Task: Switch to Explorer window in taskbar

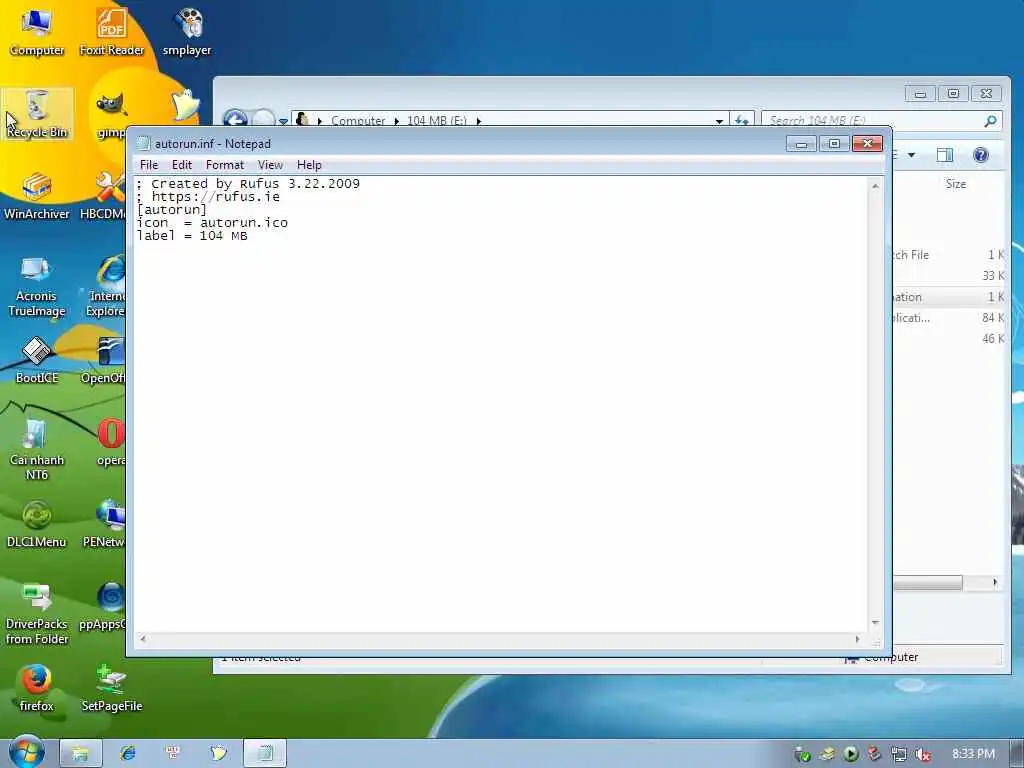Action: 80,753
